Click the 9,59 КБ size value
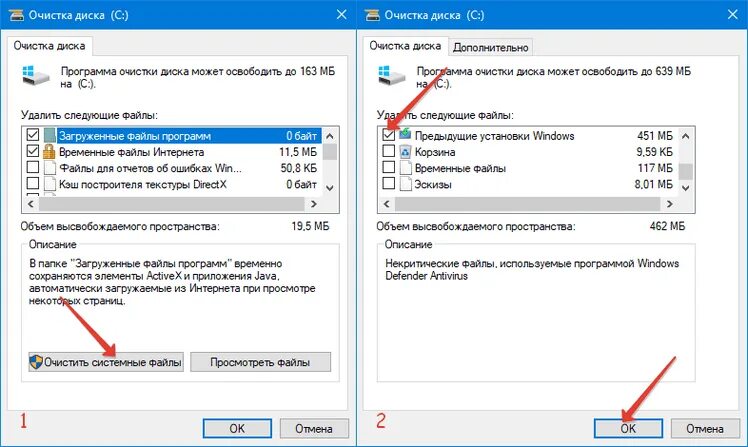The image size is (748, 447). pos(654,152)
